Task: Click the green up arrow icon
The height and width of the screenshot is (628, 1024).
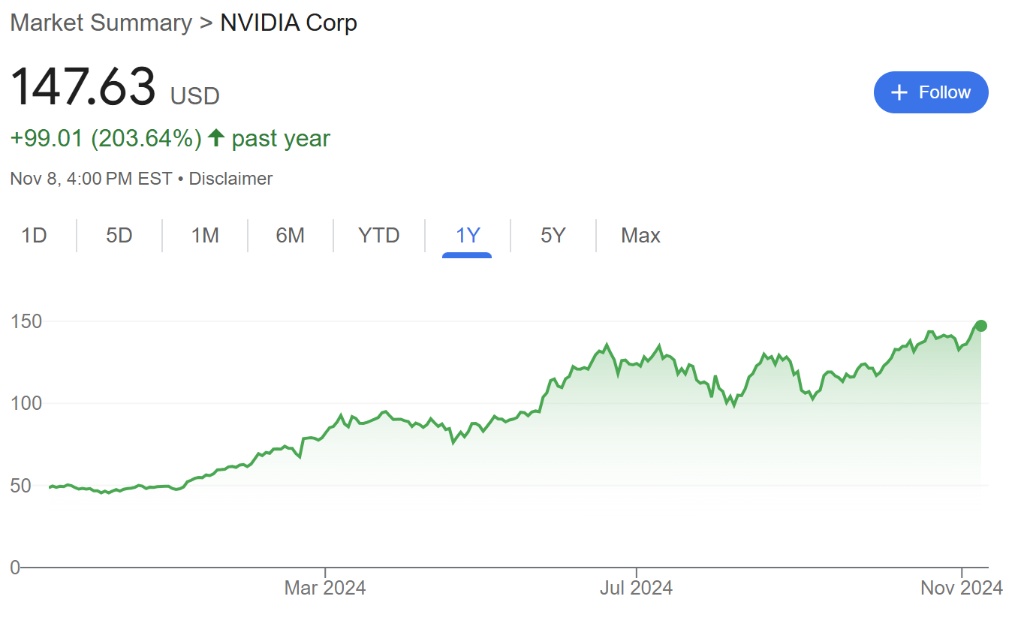Action: point(216,138)
